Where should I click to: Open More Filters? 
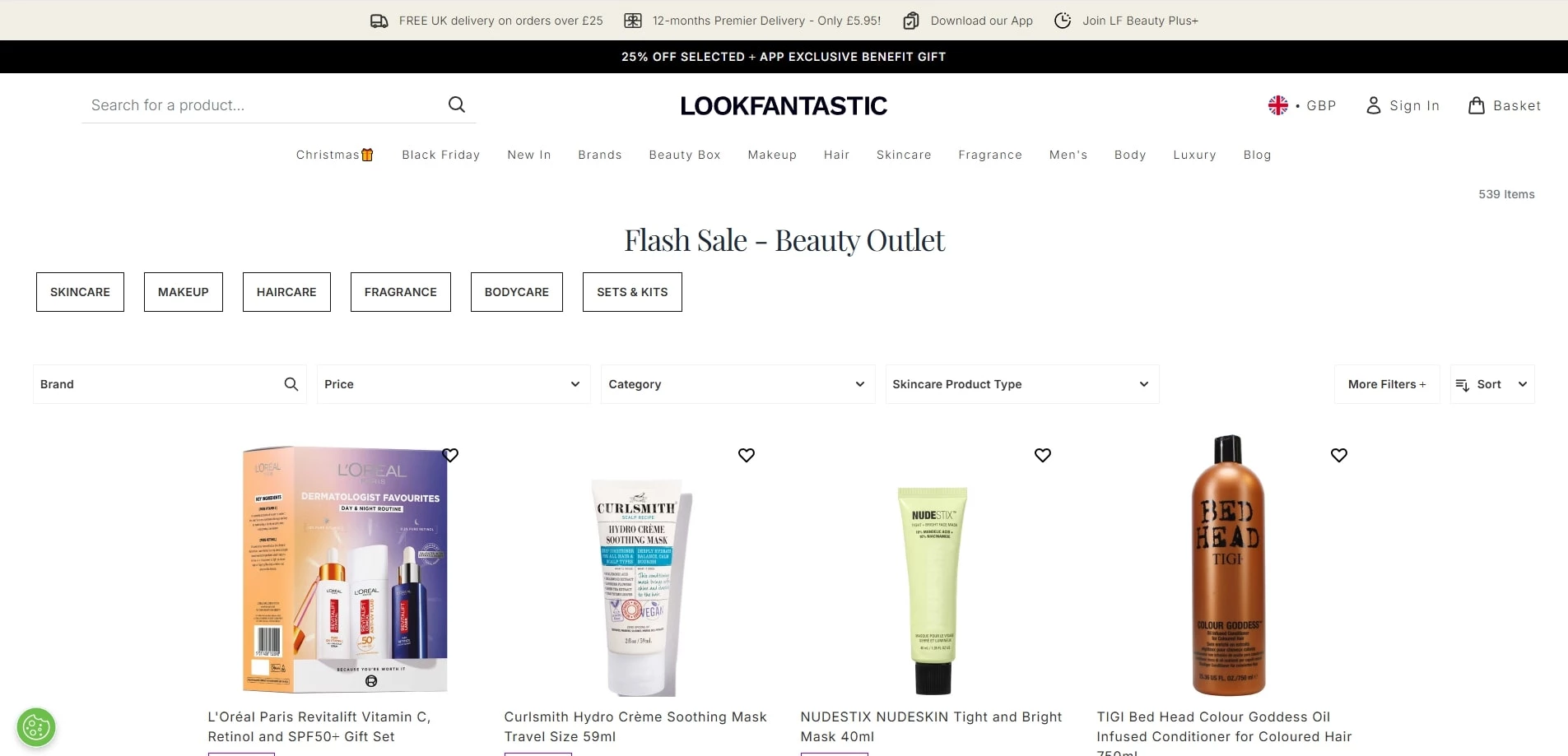1386,384
